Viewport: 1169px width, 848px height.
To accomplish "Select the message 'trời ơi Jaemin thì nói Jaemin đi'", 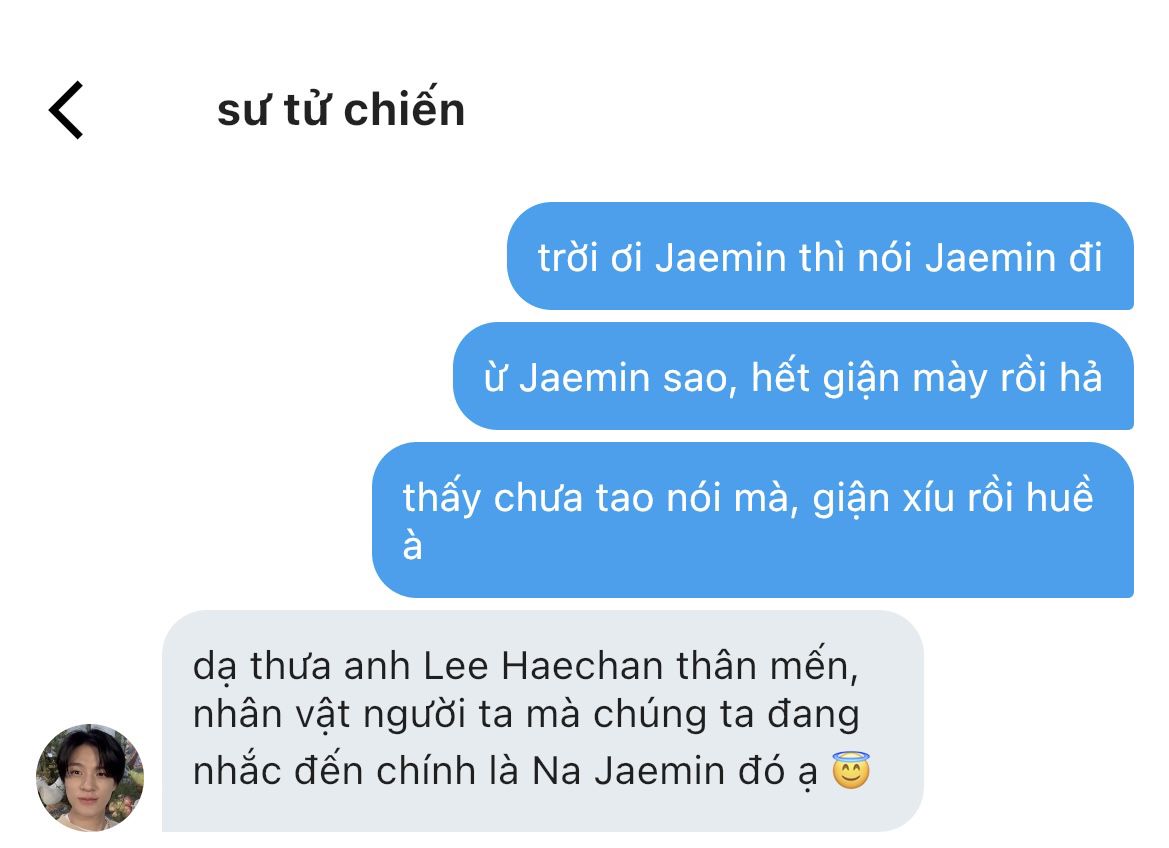I will pyautogui.click(x=820, y=256).
